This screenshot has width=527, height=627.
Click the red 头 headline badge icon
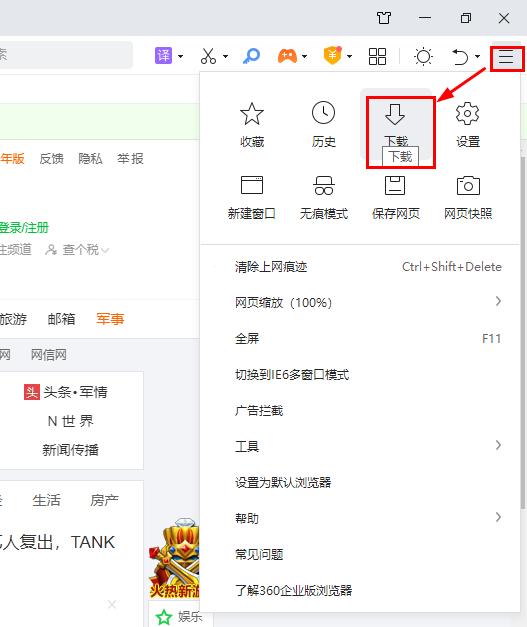[x=32, y=392]
